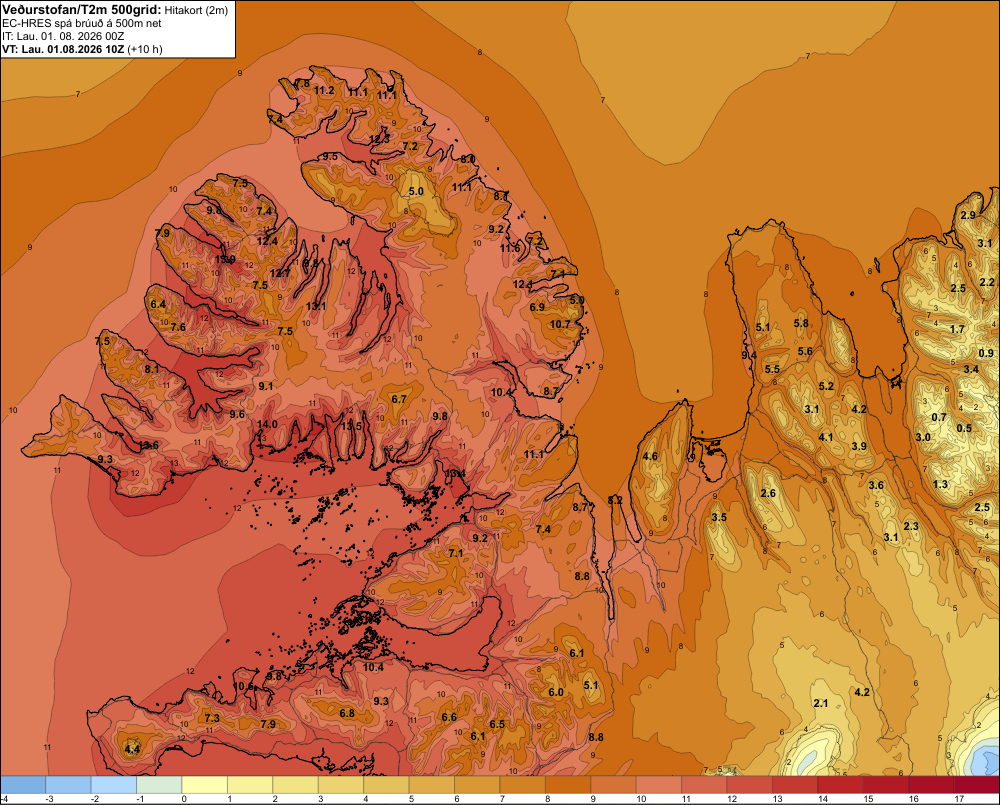Click the 3.5 temperature value
Viewport: 1000px width, 805px height.
[x=719, y=517]
